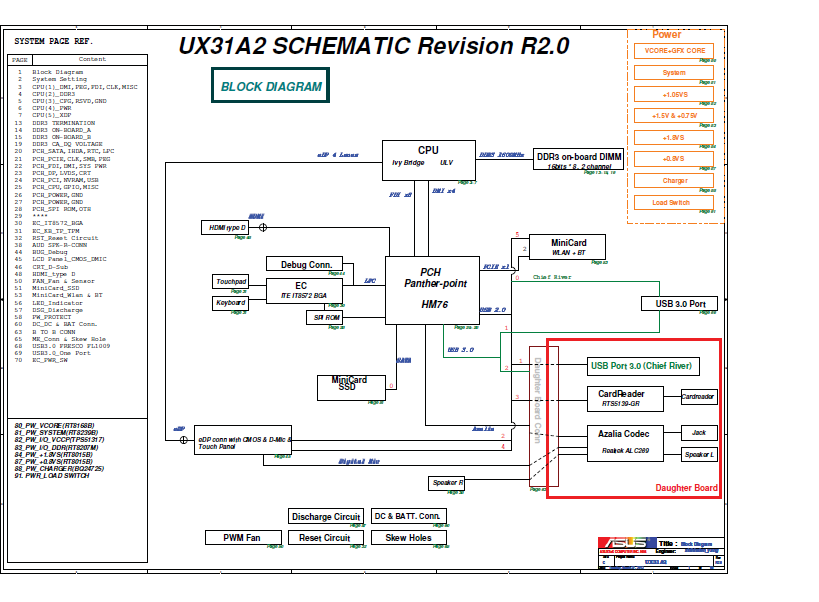Select page row 20 PCH_SATA,IHDA,RTC,LPC

point(64,151)
